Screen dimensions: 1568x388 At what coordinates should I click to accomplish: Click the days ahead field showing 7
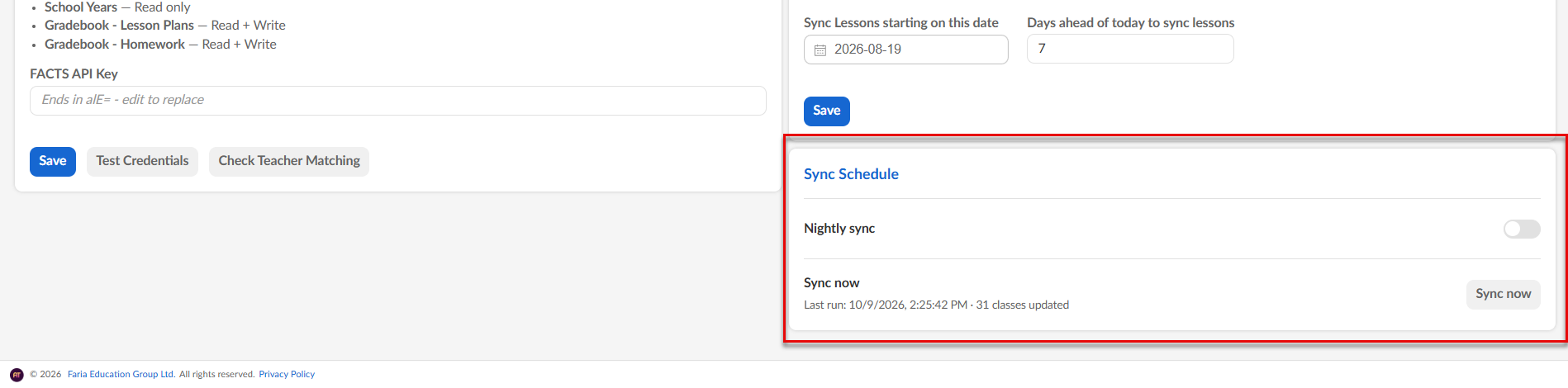click(x=1130, y=50)
